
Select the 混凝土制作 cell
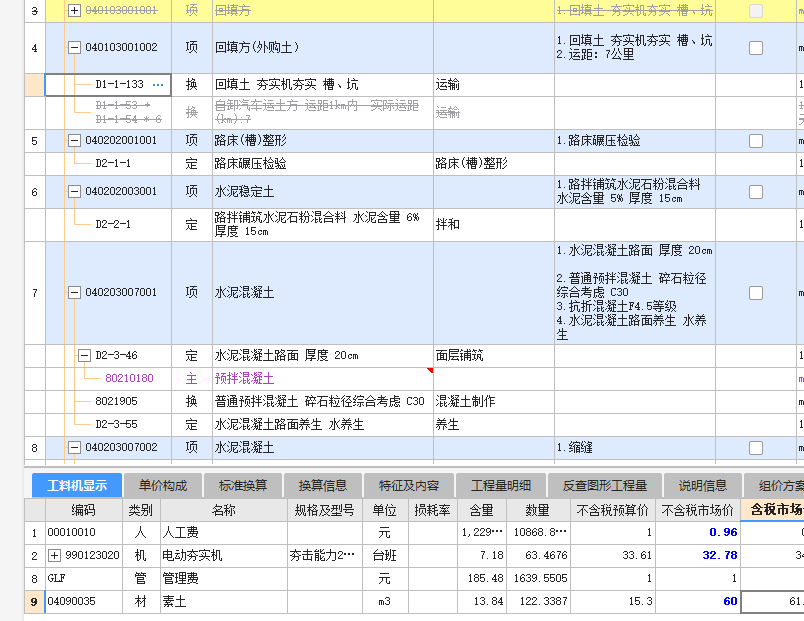494,402
